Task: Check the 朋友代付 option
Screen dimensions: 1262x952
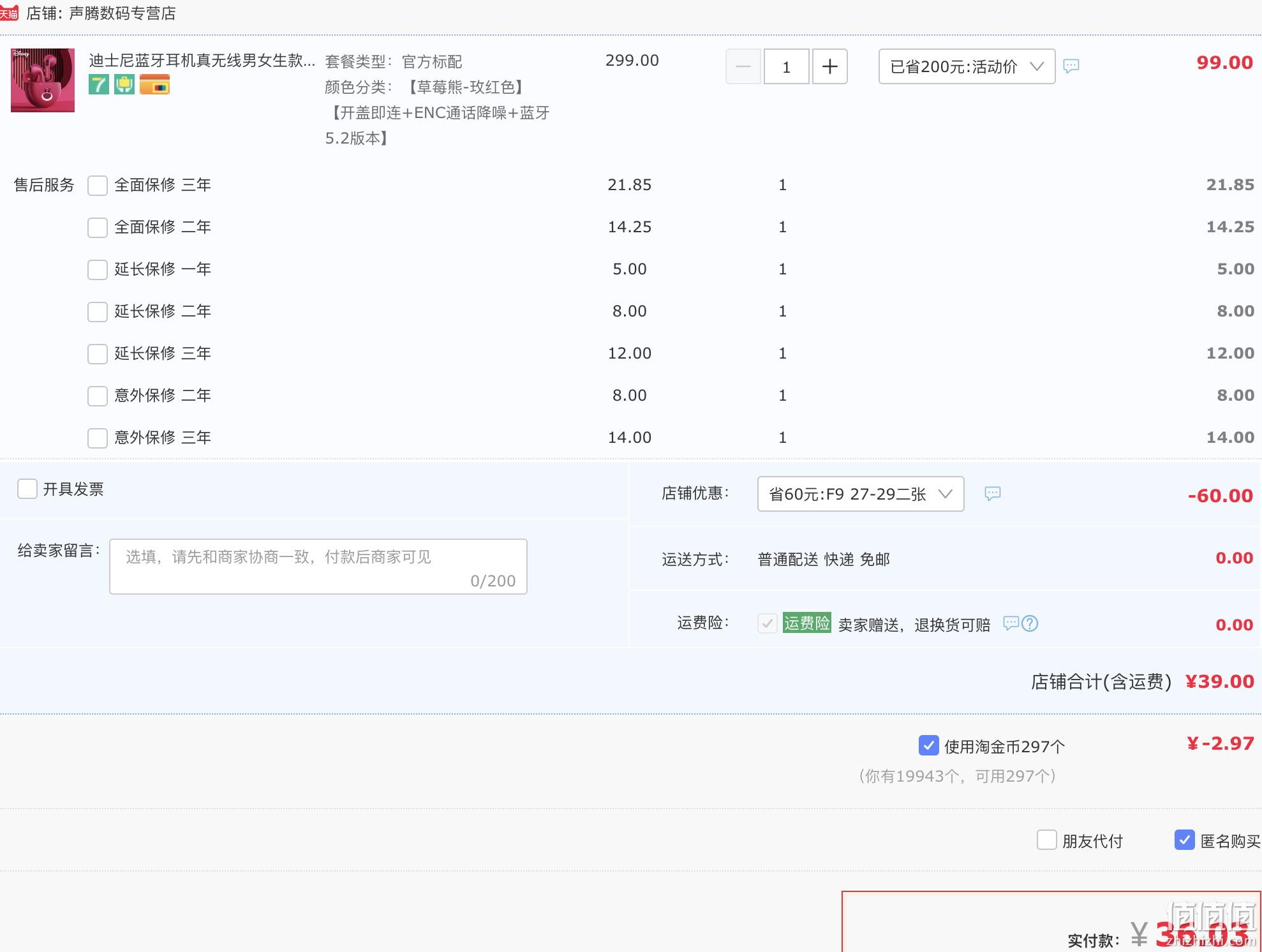Action: [1047, 840]
